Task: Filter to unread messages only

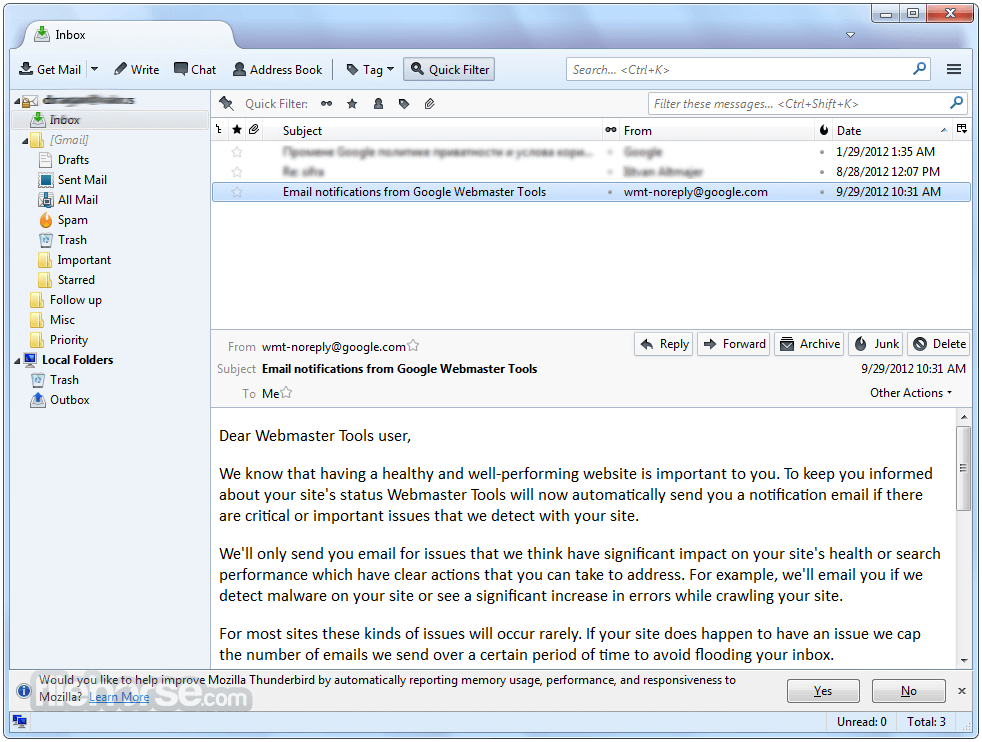Action: click(x=326, y=104)
